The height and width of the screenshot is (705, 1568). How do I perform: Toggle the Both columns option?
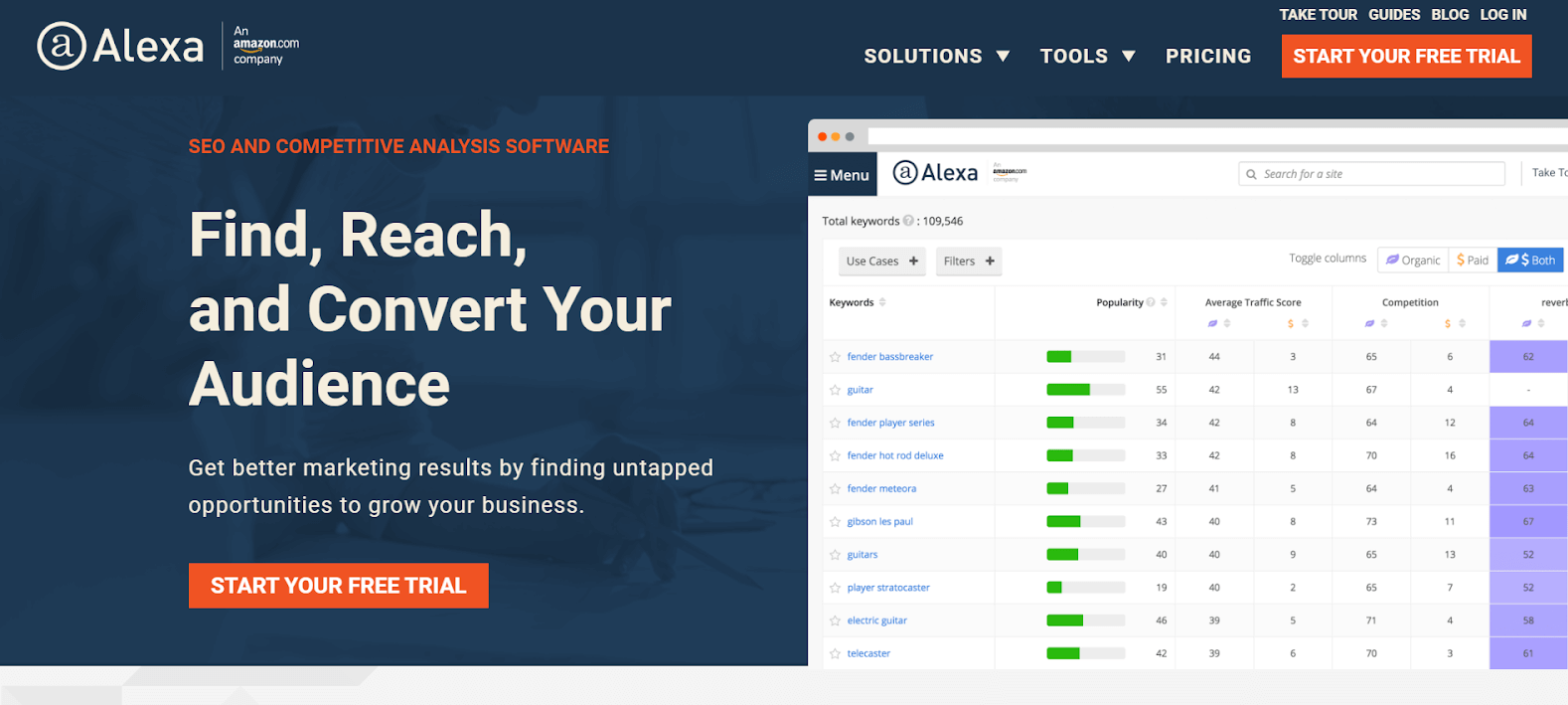click(x=1530, y=260)
